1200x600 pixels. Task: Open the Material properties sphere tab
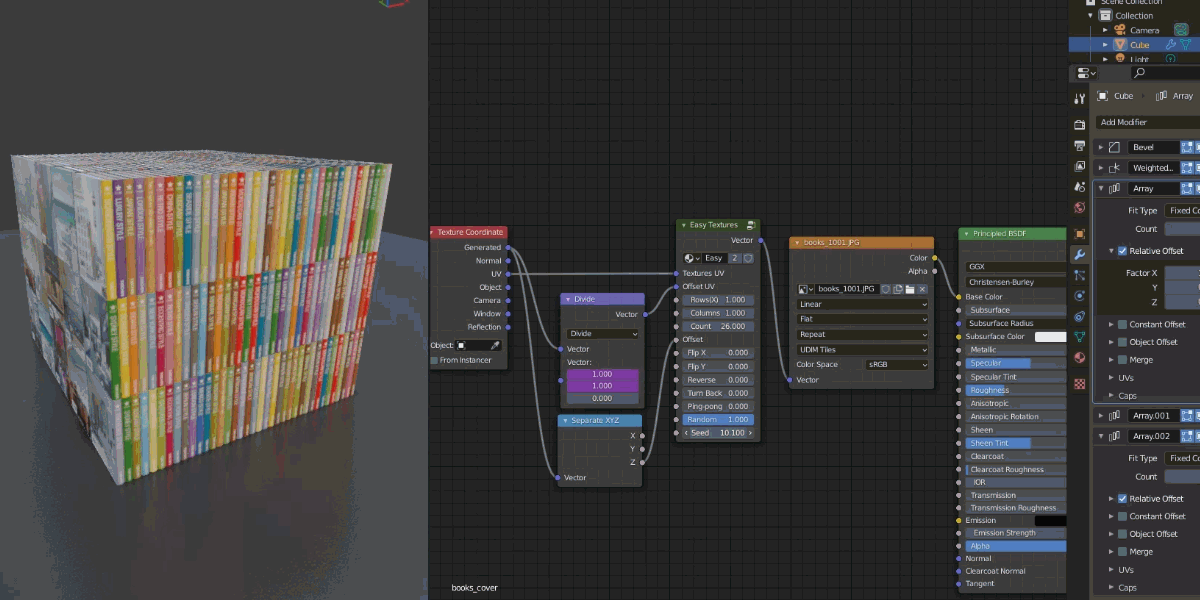pyautogui.click(x=1079, y=358)
